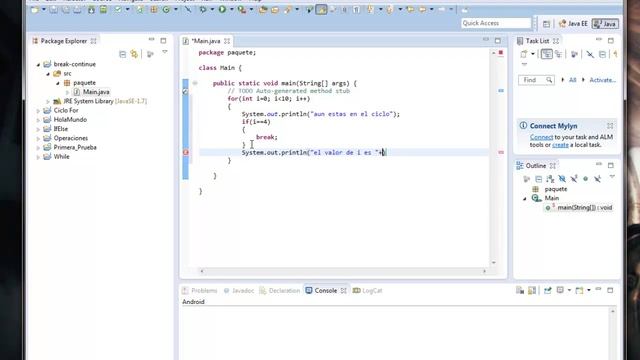Click the Connect link in Mylyn
This screenshot has height=360, width=640.
541,137
